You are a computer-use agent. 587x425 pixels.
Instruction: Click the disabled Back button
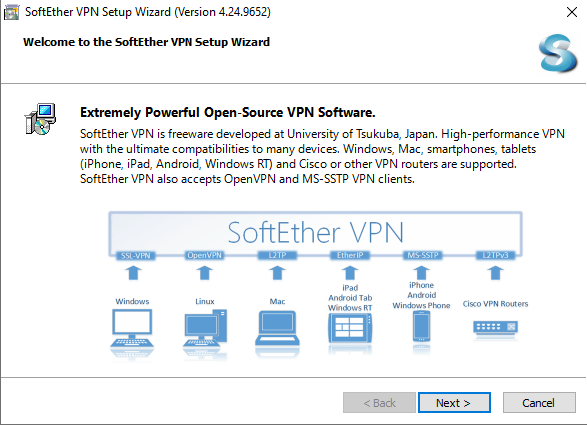(379, 403)
